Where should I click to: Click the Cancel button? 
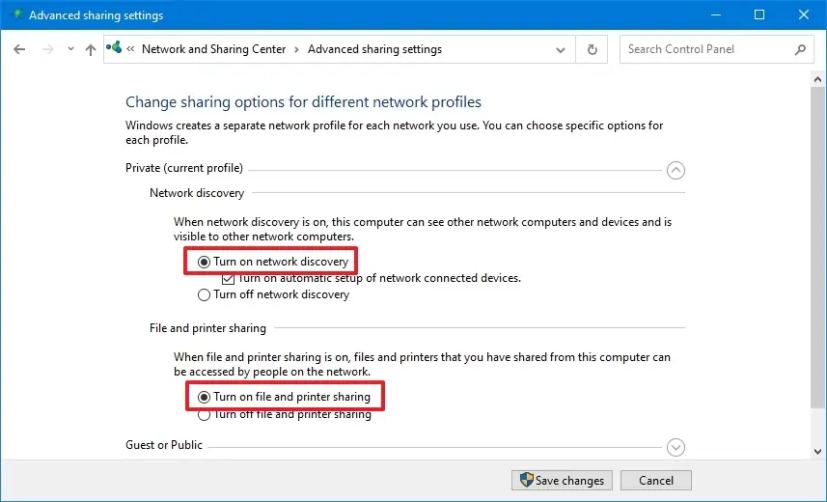[x=656, y=480]
